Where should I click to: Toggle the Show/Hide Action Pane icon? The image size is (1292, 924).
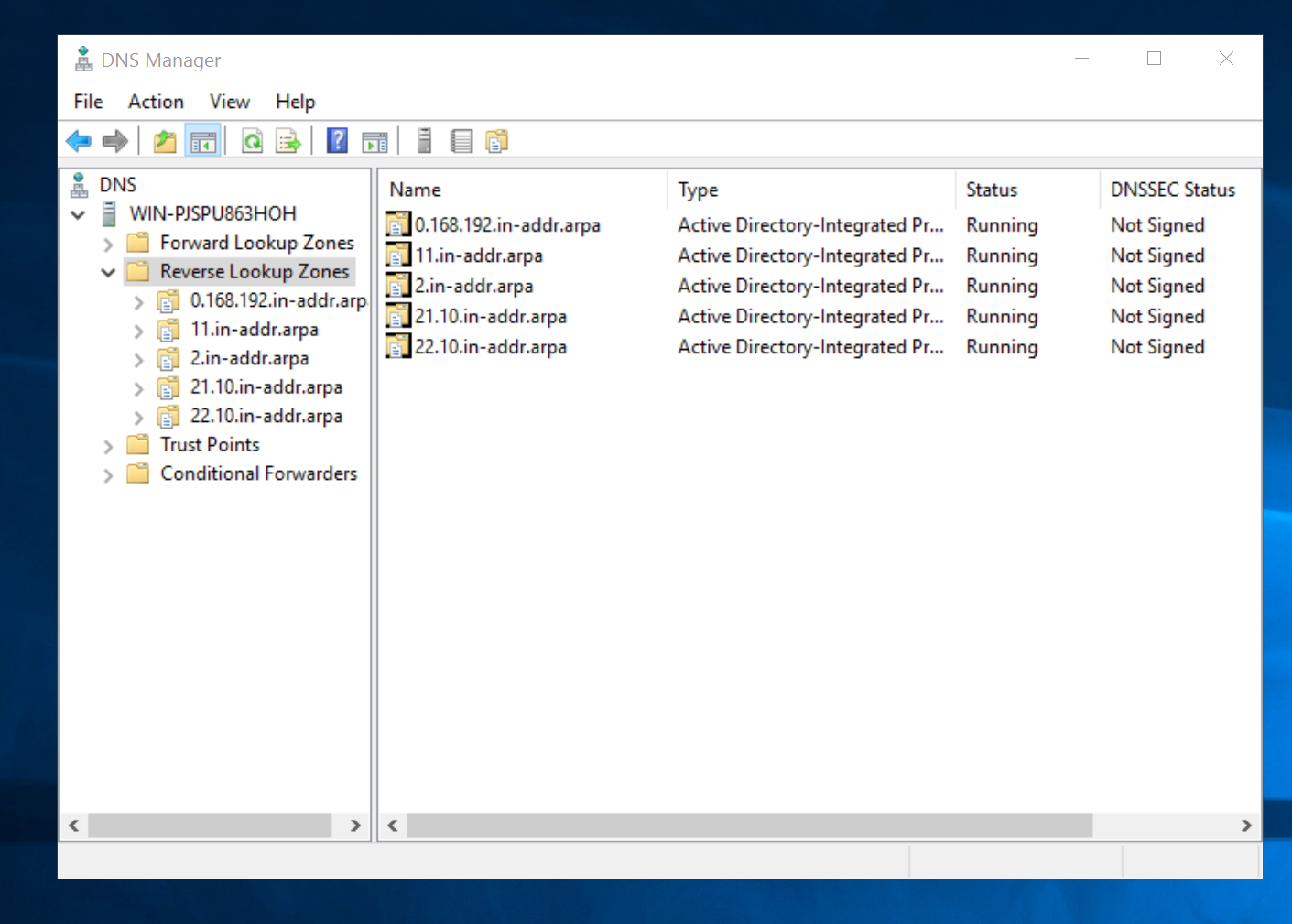coord(375,141)
